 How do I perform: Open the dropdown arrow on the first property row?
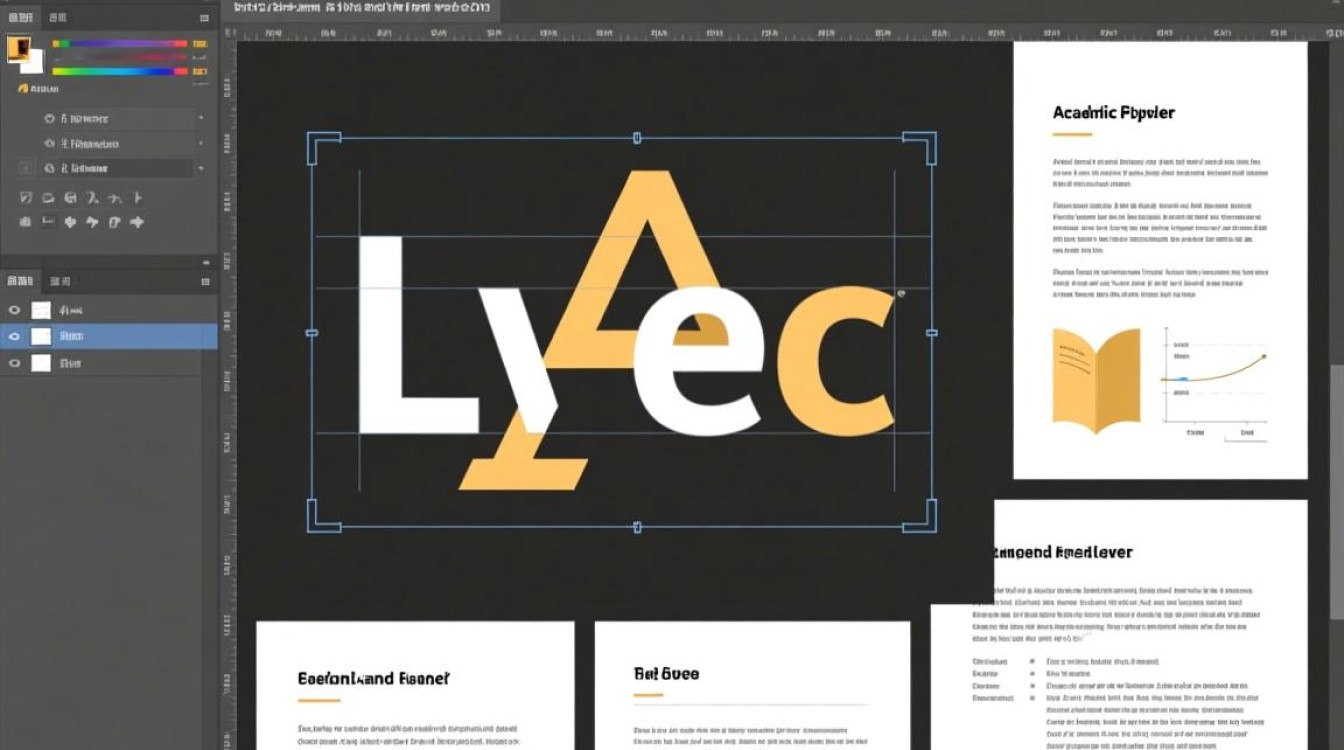pos(200,118)
